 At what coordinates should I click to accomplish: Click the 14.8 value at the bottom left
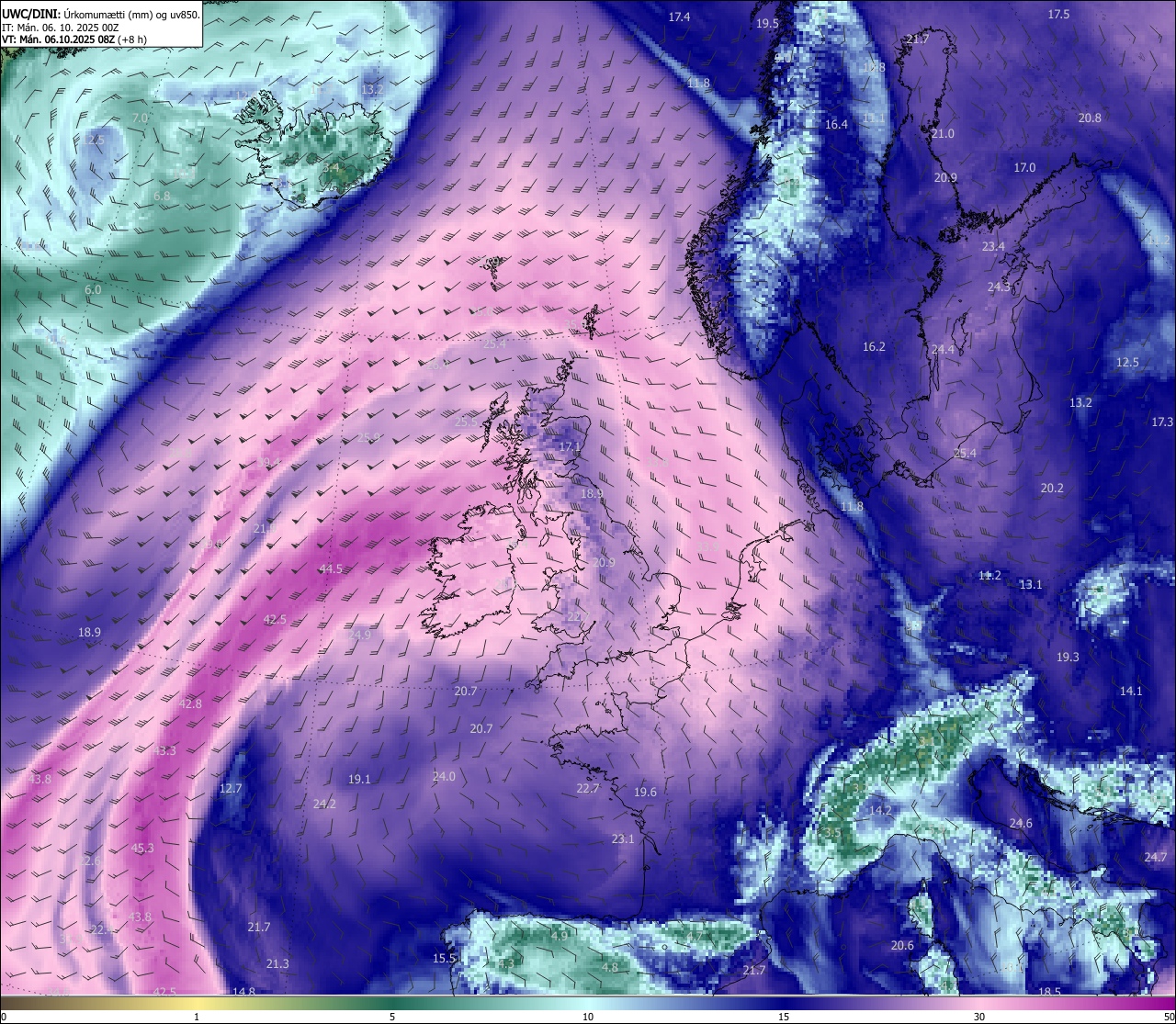pyautogui.click(x=243, y=991)
